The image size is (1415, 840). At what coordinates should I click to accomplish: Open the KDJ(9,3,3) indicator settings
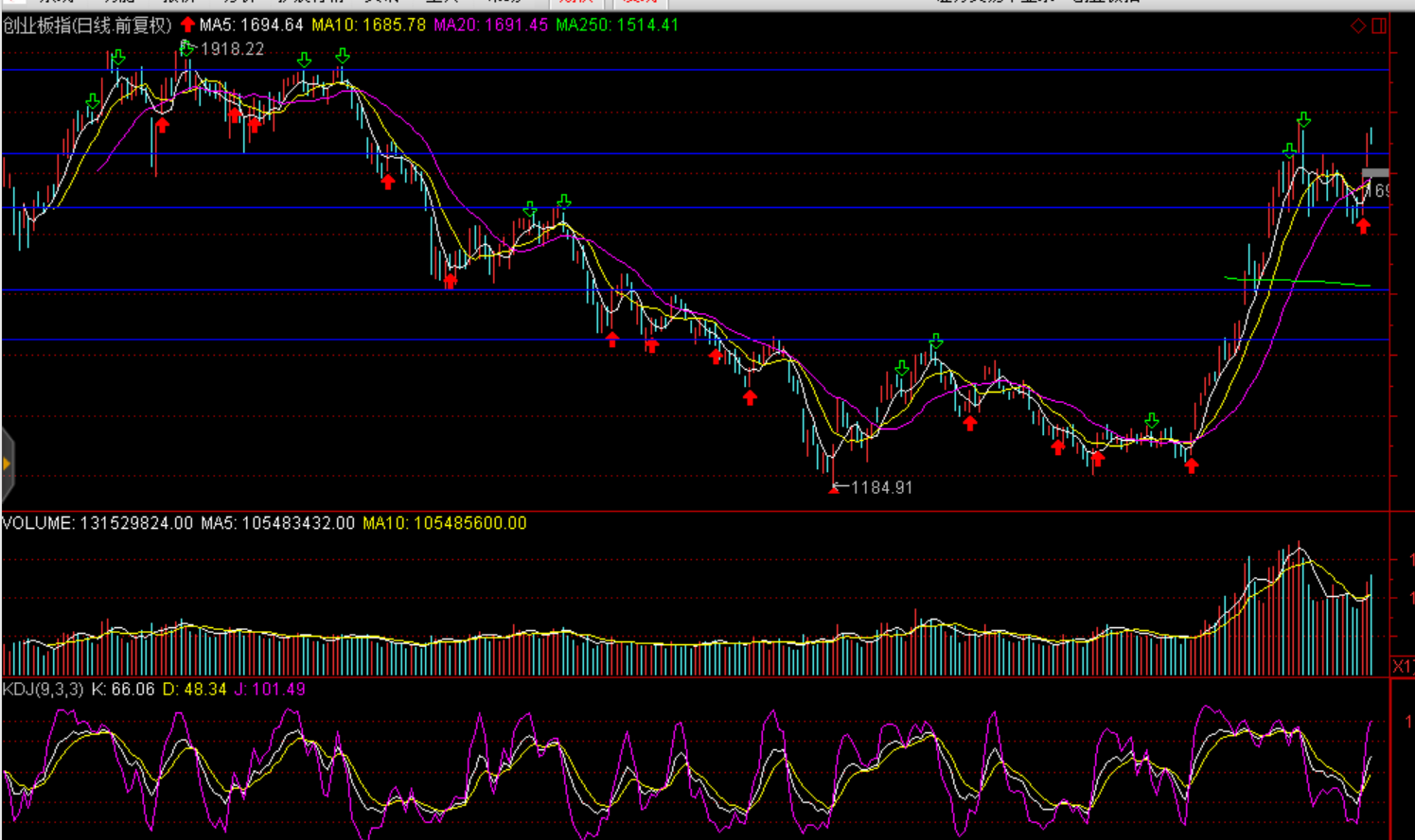[x=43, y=690]
